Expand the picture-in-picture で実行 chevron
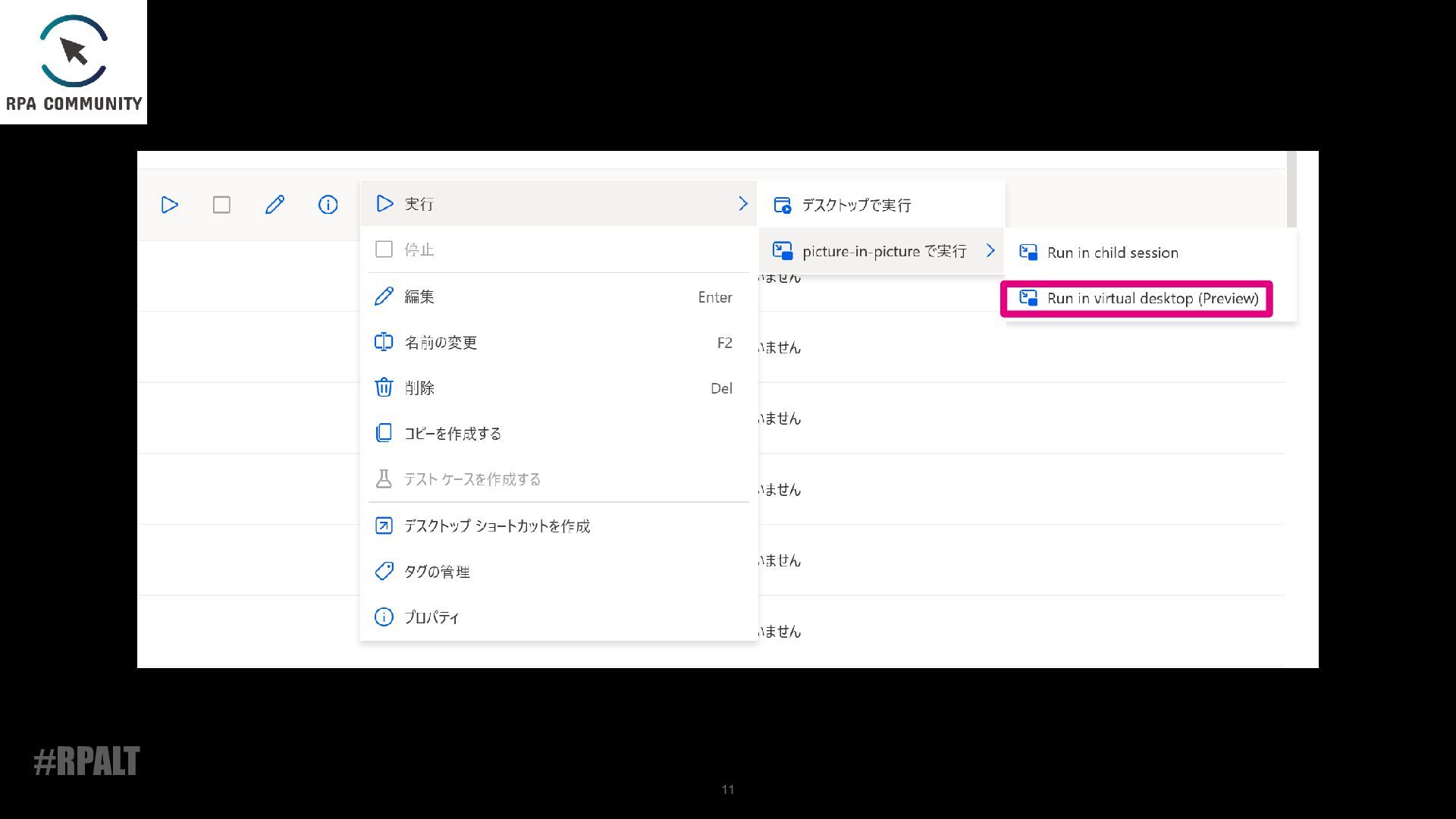The height and width of the screenshot is (819, 1456). (x=990, y=250)
